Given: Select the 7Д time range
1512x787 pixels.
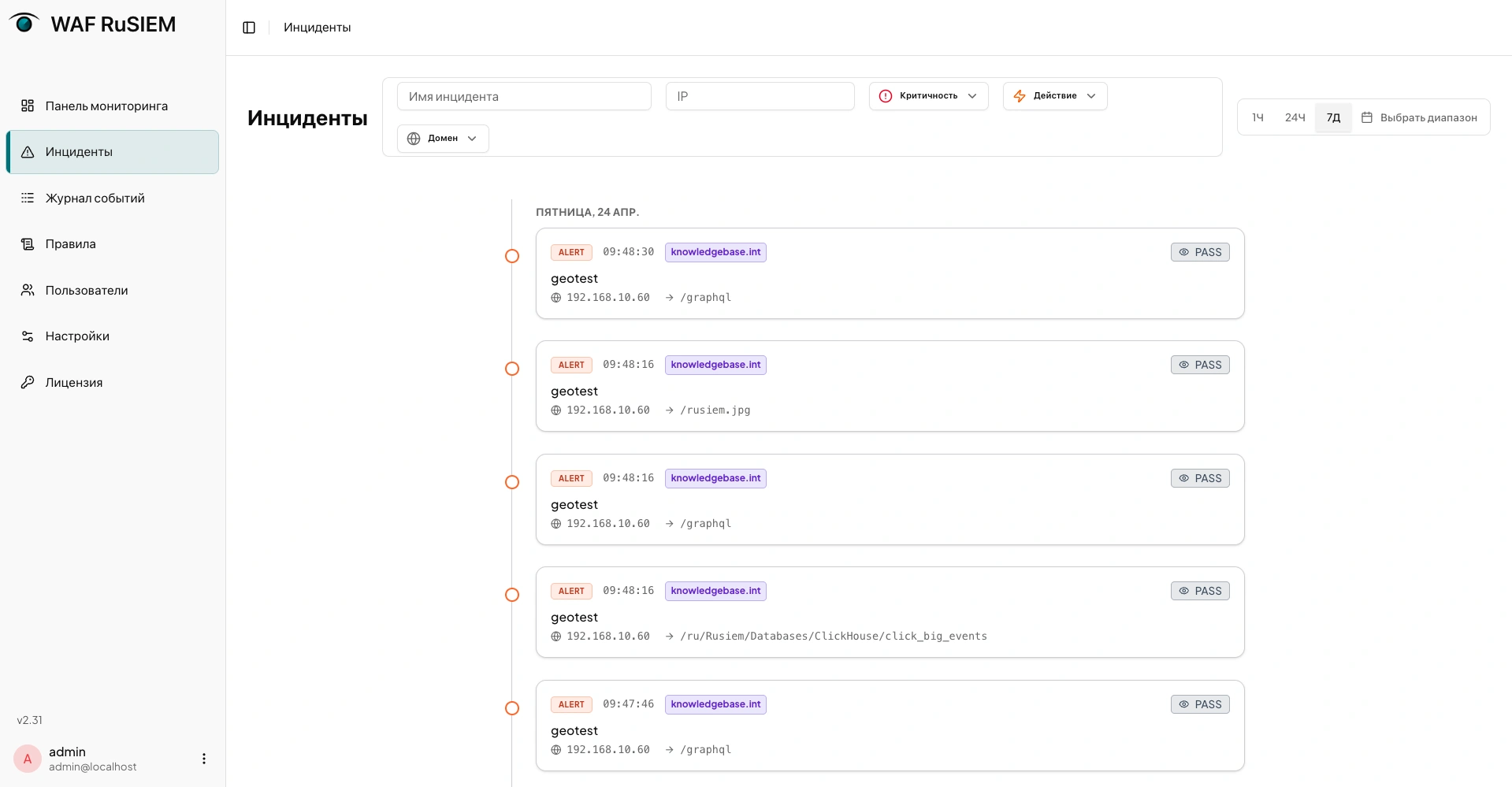Looking at the screenshot, I should coord(1333,117).
